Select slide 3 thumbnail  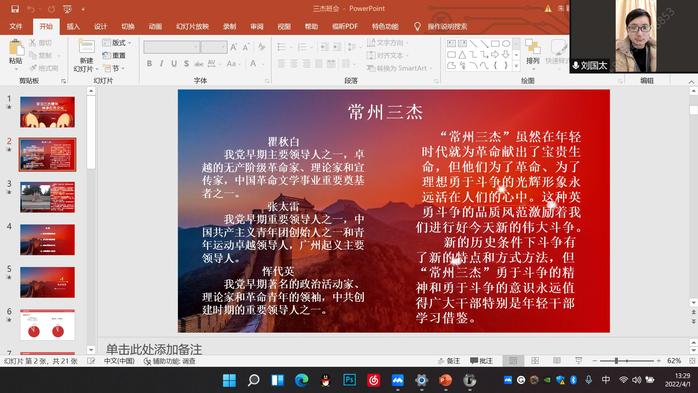tap(47, 197)
